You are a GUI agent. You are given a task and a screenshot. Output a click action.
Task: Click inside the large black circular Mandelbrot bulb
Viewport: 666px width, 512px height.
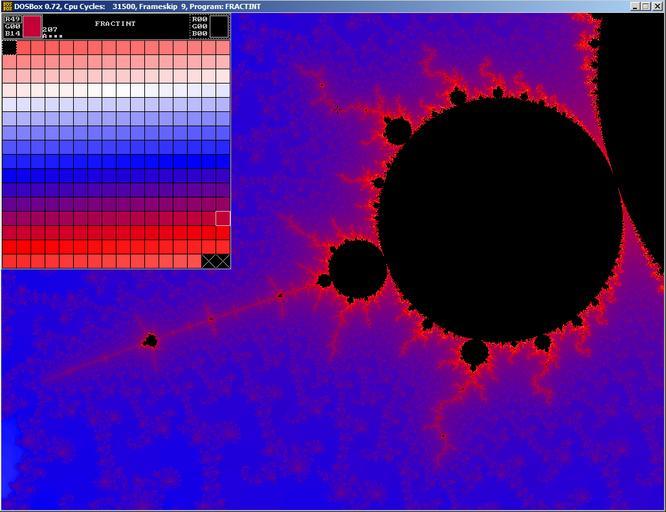pos(500,215)
